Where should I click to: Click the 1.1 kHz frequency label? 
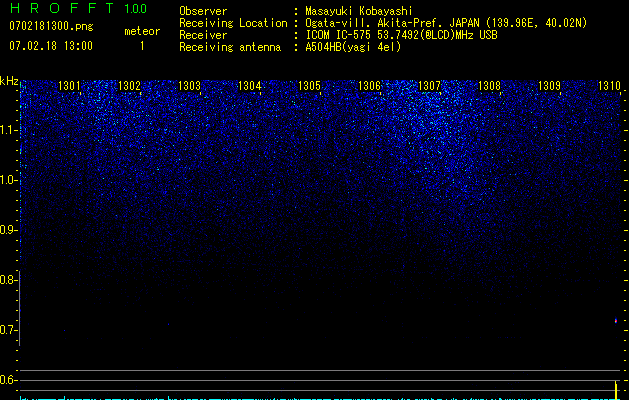8,130
